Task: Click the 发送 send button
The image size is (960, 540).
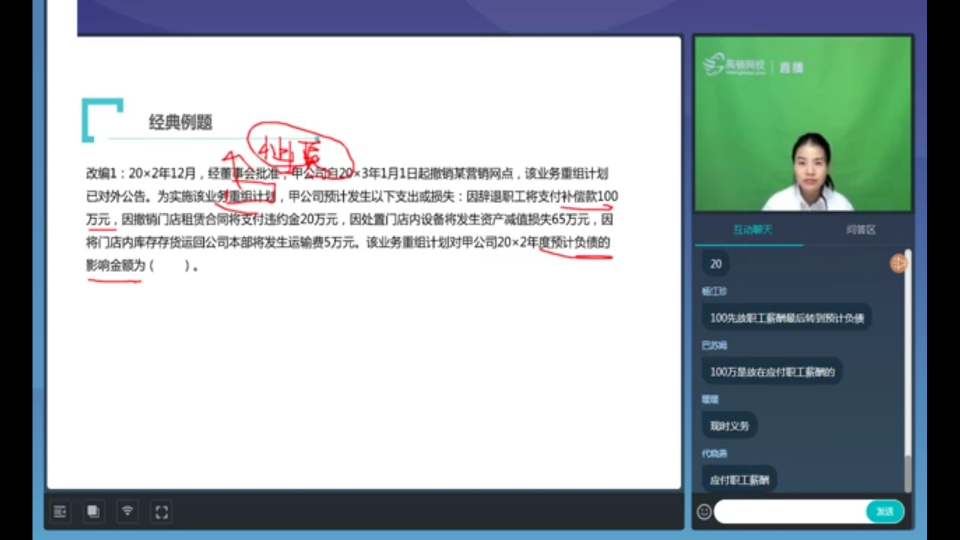Action: pyautogui.click(x=885, y=511)
